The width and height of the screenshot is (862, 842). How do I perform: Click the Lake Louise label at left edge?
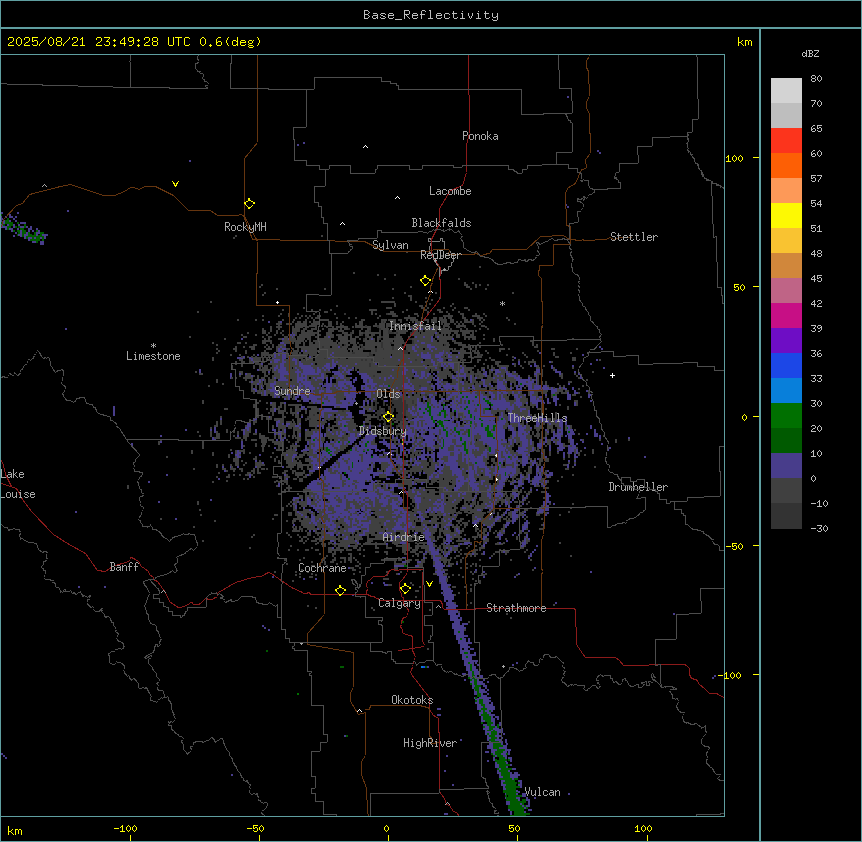[x=18, y=484]
